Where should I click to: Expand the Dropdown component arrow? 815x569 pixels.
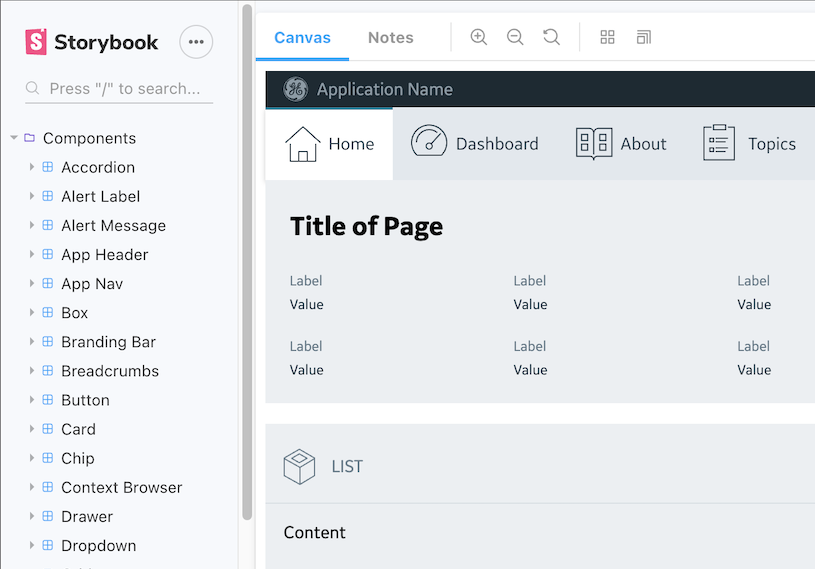32,546
